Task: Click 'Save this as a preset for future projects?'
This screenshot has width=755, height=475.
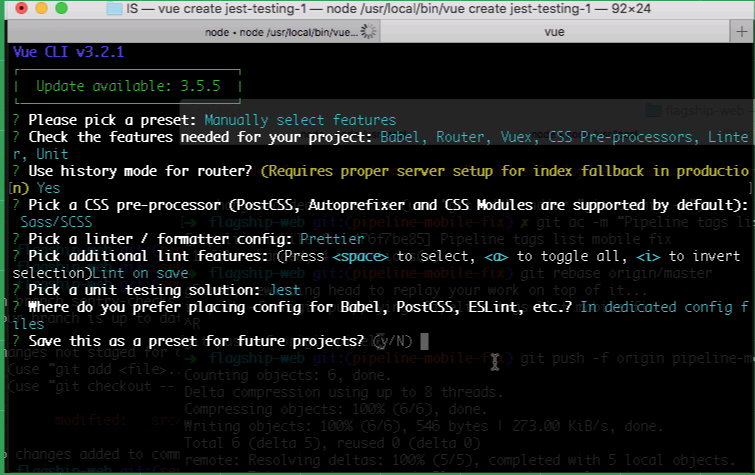Action: point(196,341)
